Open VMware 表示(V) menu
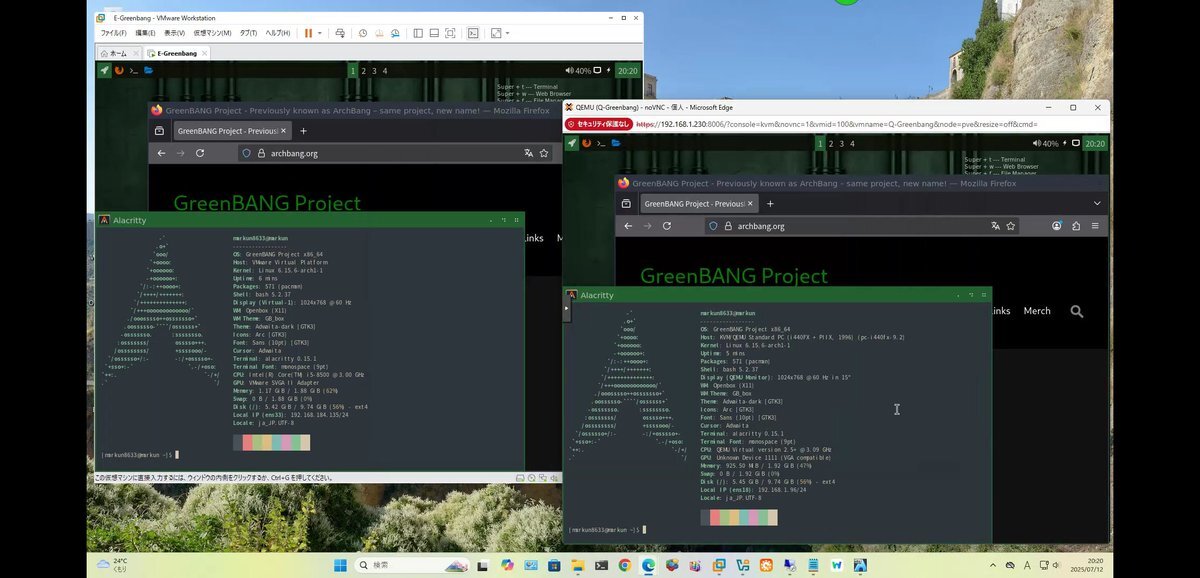The image size is (1200, 578). (x=174, y=33)
